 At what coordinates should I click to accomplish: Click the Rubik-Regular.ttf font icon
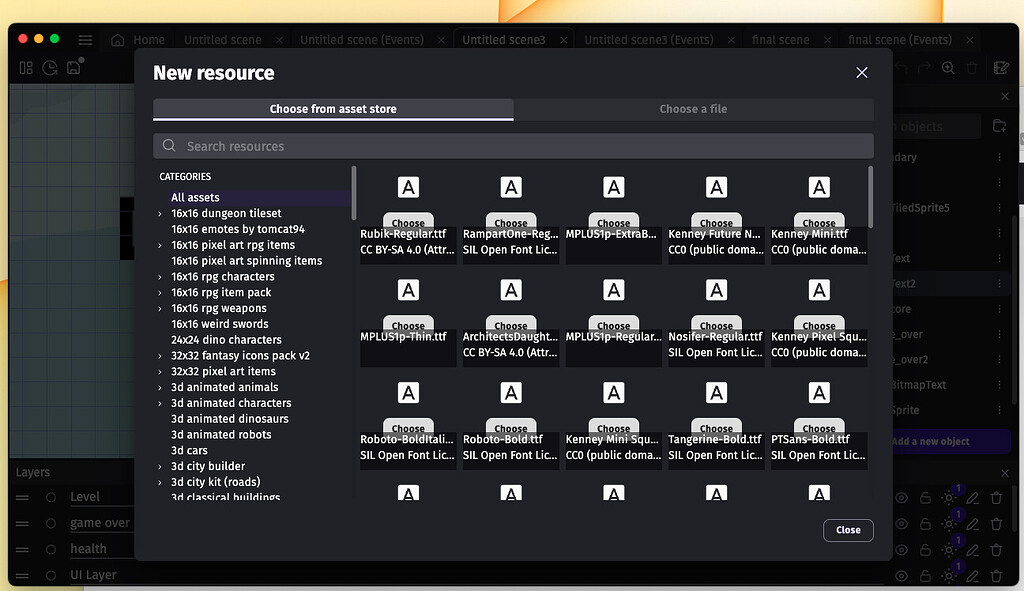[408, 187]
